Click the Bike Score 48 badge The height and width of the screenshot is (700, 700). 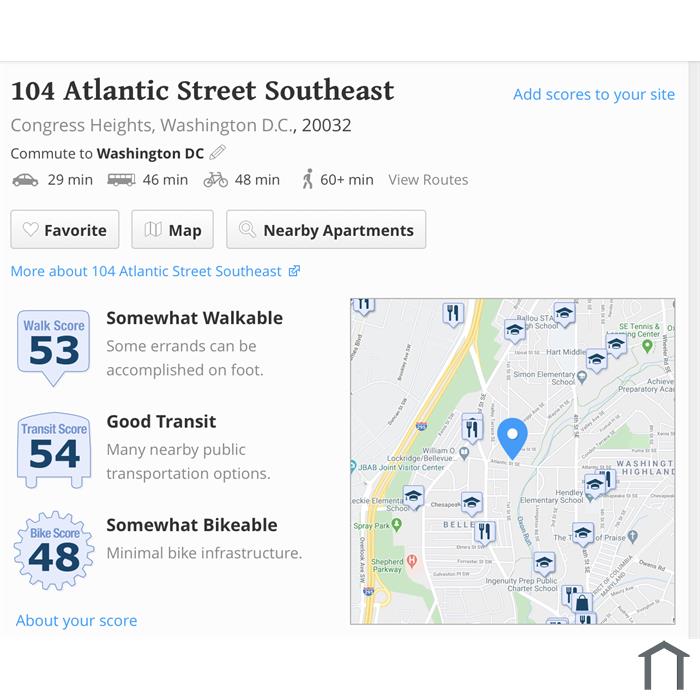point(54,550)
